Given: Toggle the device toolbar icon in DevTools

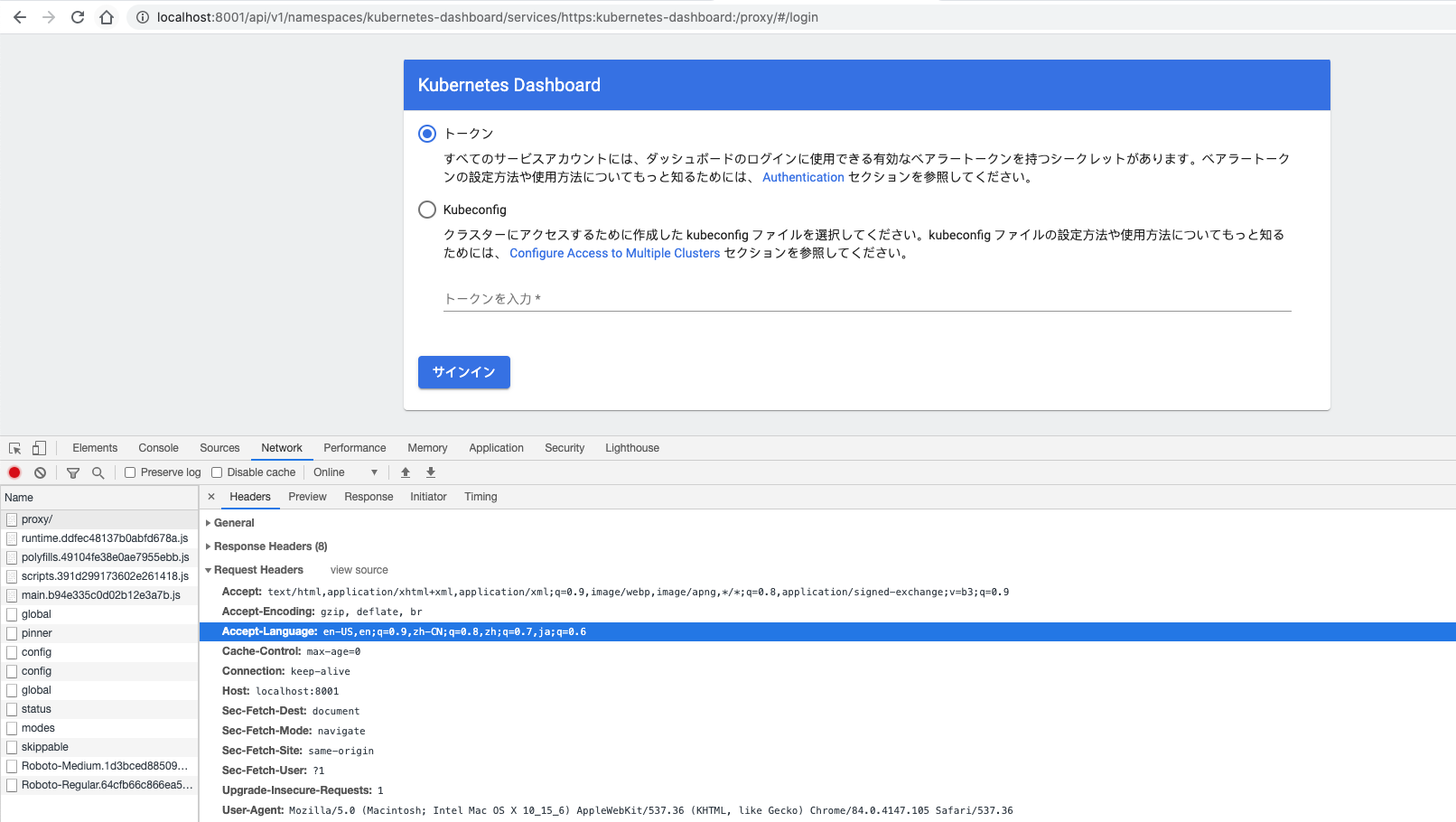Looking at the screenshot, I should (39, 448).
